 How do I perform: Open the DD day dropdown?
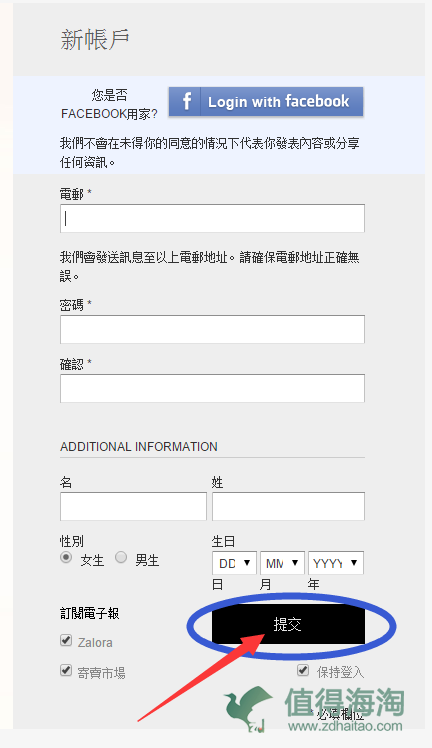tap(234, 563)
